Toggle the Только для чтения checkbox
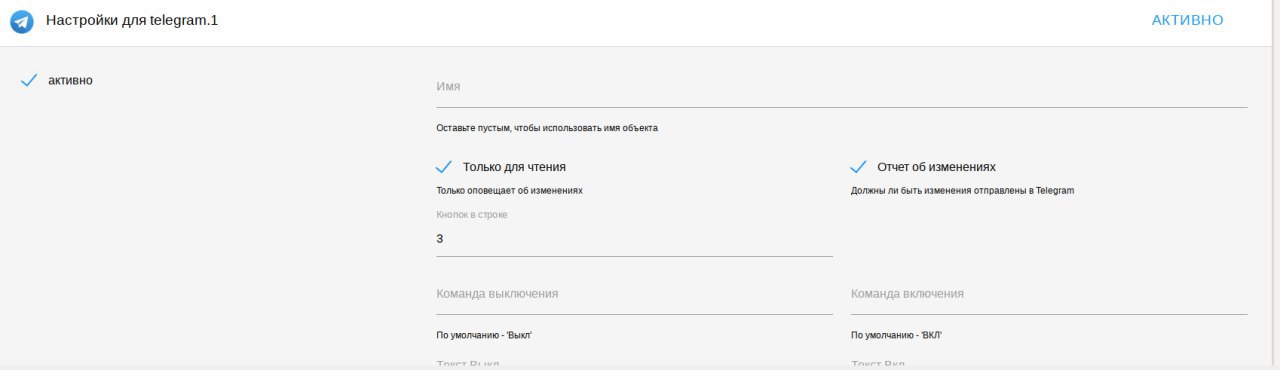Image resolution: width=1280 pixels, height=370 pixels. [445, 167]
